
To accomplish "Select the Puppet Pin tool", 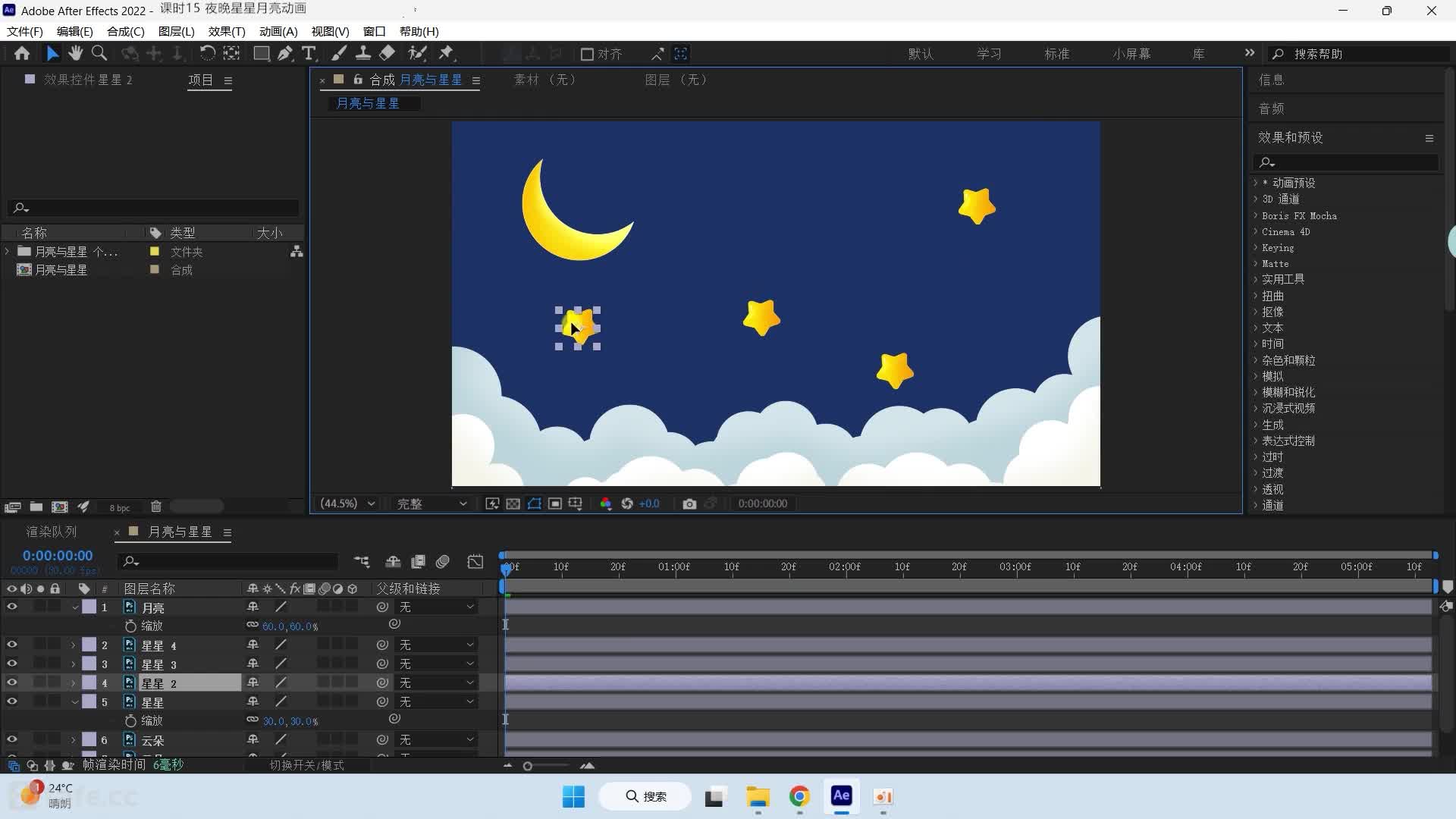I will click(x=446, y=53).
